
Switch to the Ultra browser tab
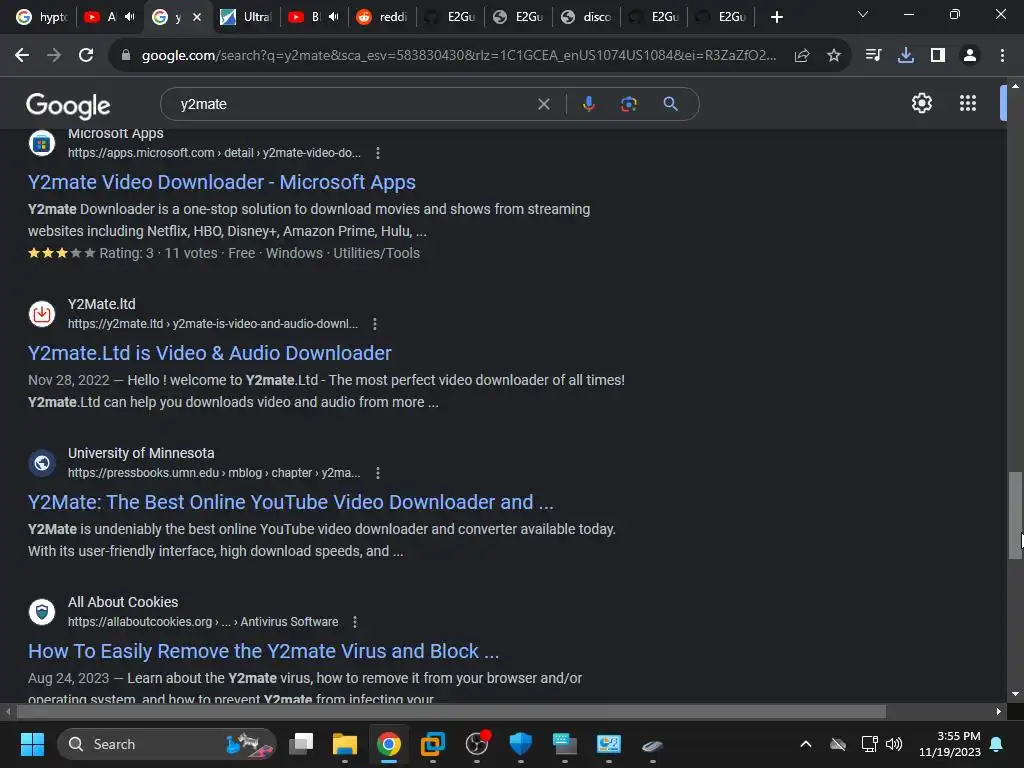247,17
